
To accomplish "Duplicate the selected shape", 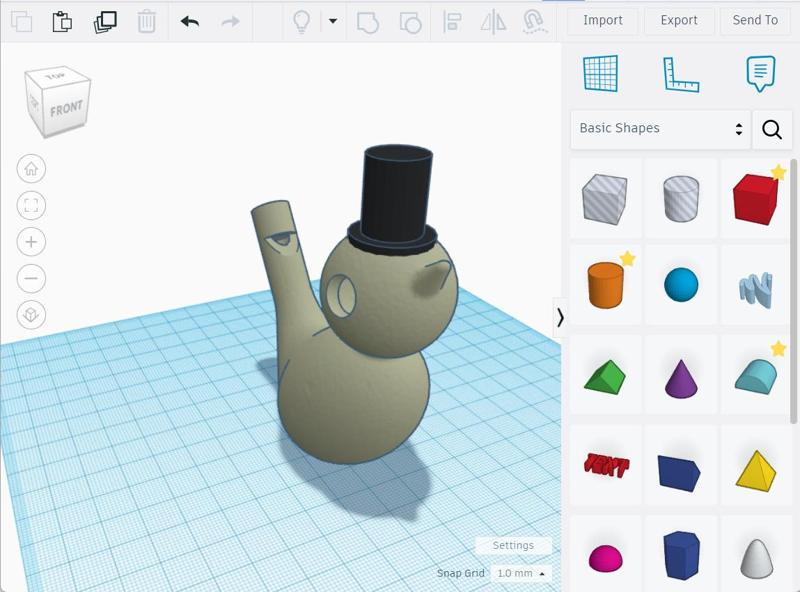I will [x=105, y=20].
